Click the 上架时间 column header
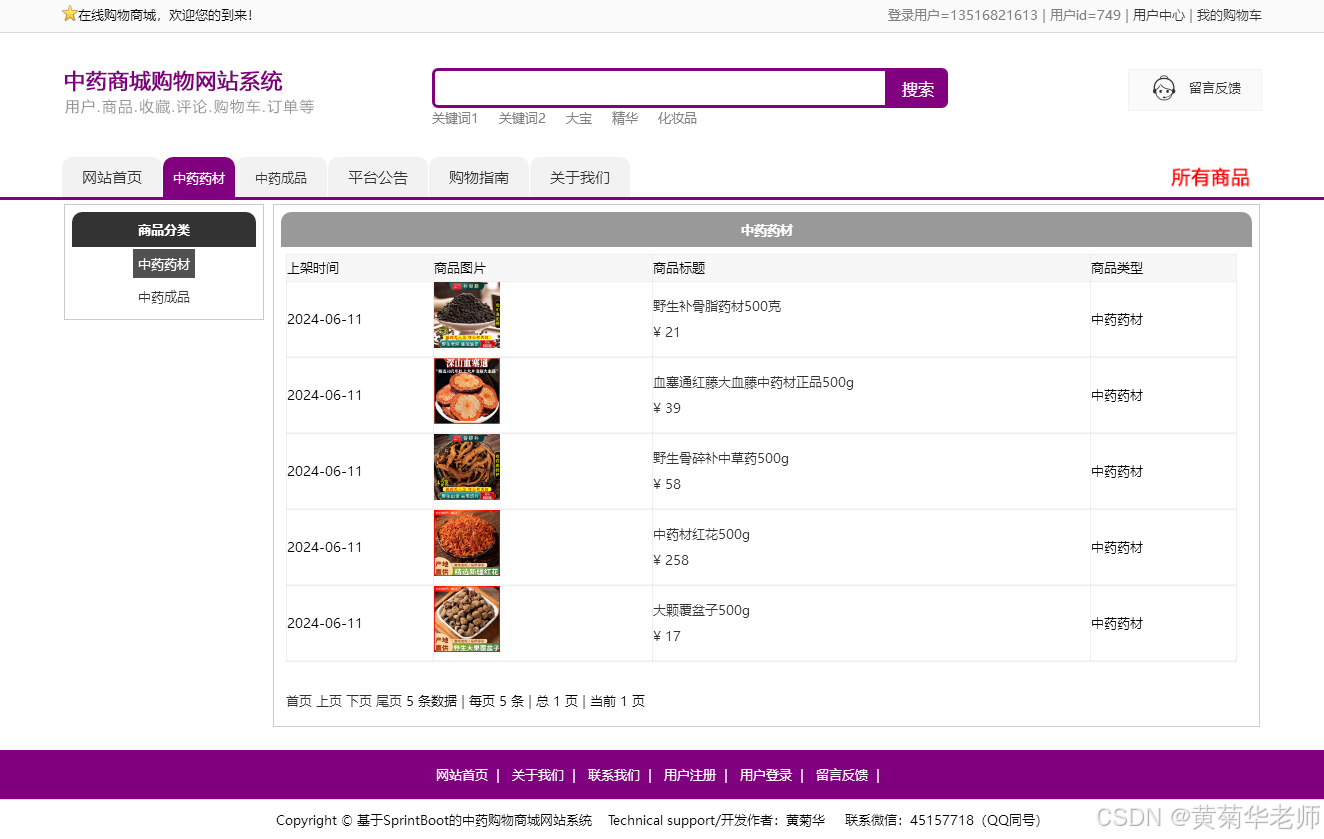 point(313,268)
